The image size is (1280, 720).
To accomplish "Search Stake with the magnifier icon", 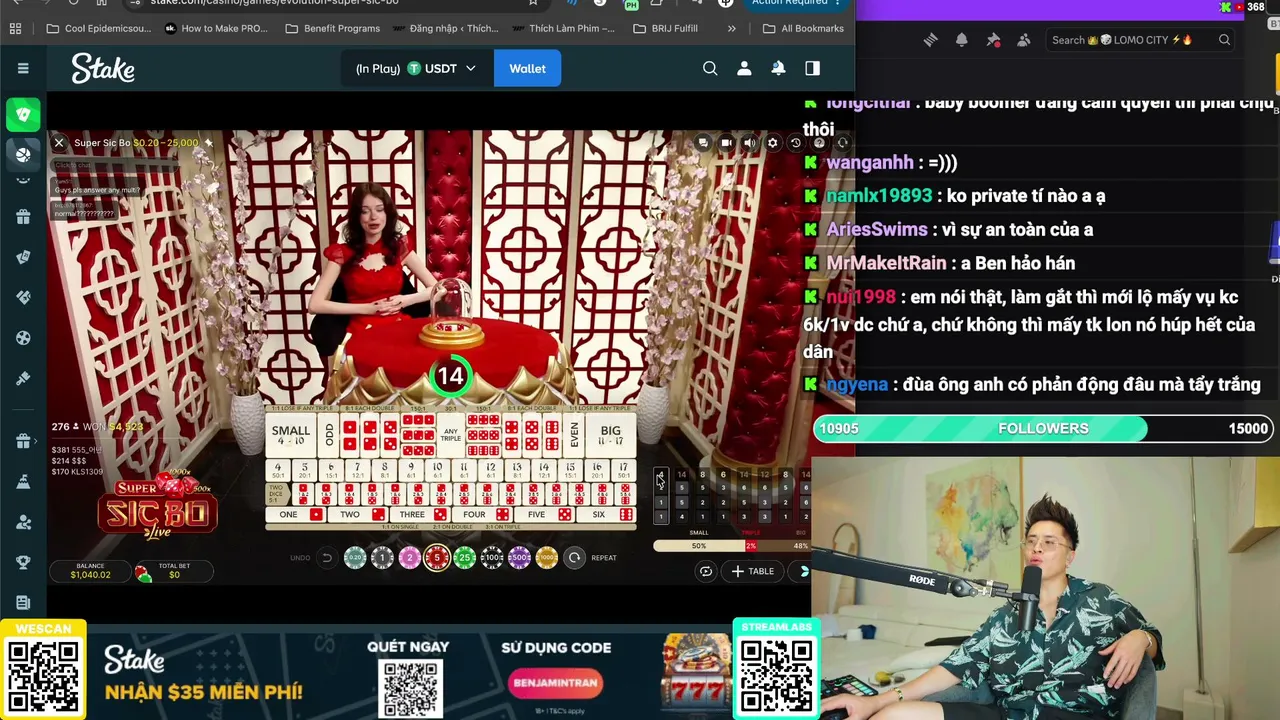I will pyautogui.click(x=710, y=68).
